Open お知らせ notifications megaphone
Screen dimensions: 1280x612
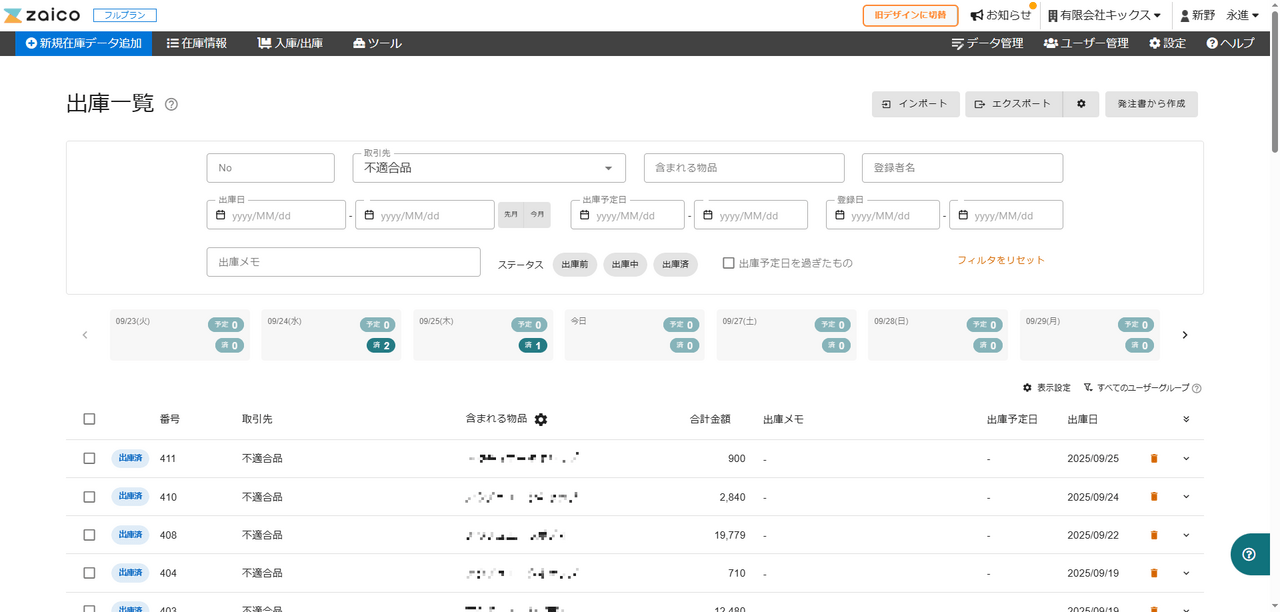tap(1000, 15)
